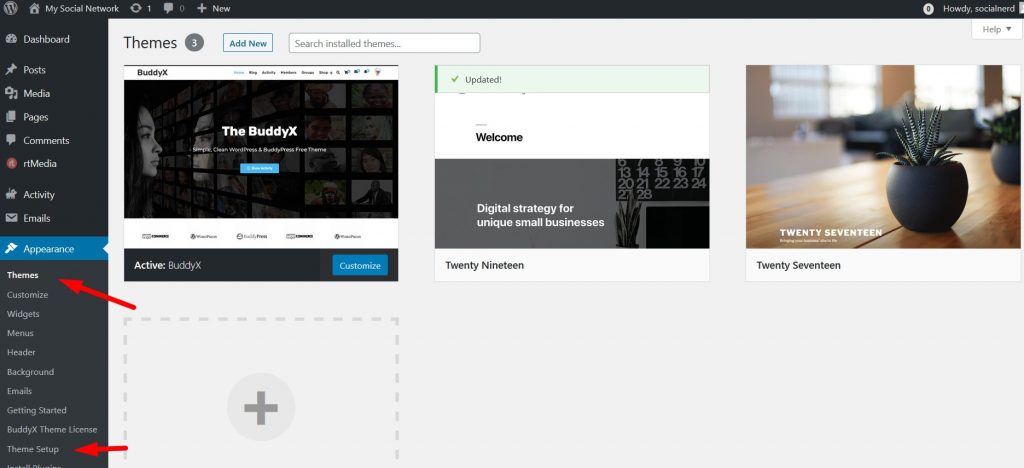1024x468 pixels.
Task: Open the comments bubble icon in admin bar
Action: pyautogui.click(x=168, y=8)
